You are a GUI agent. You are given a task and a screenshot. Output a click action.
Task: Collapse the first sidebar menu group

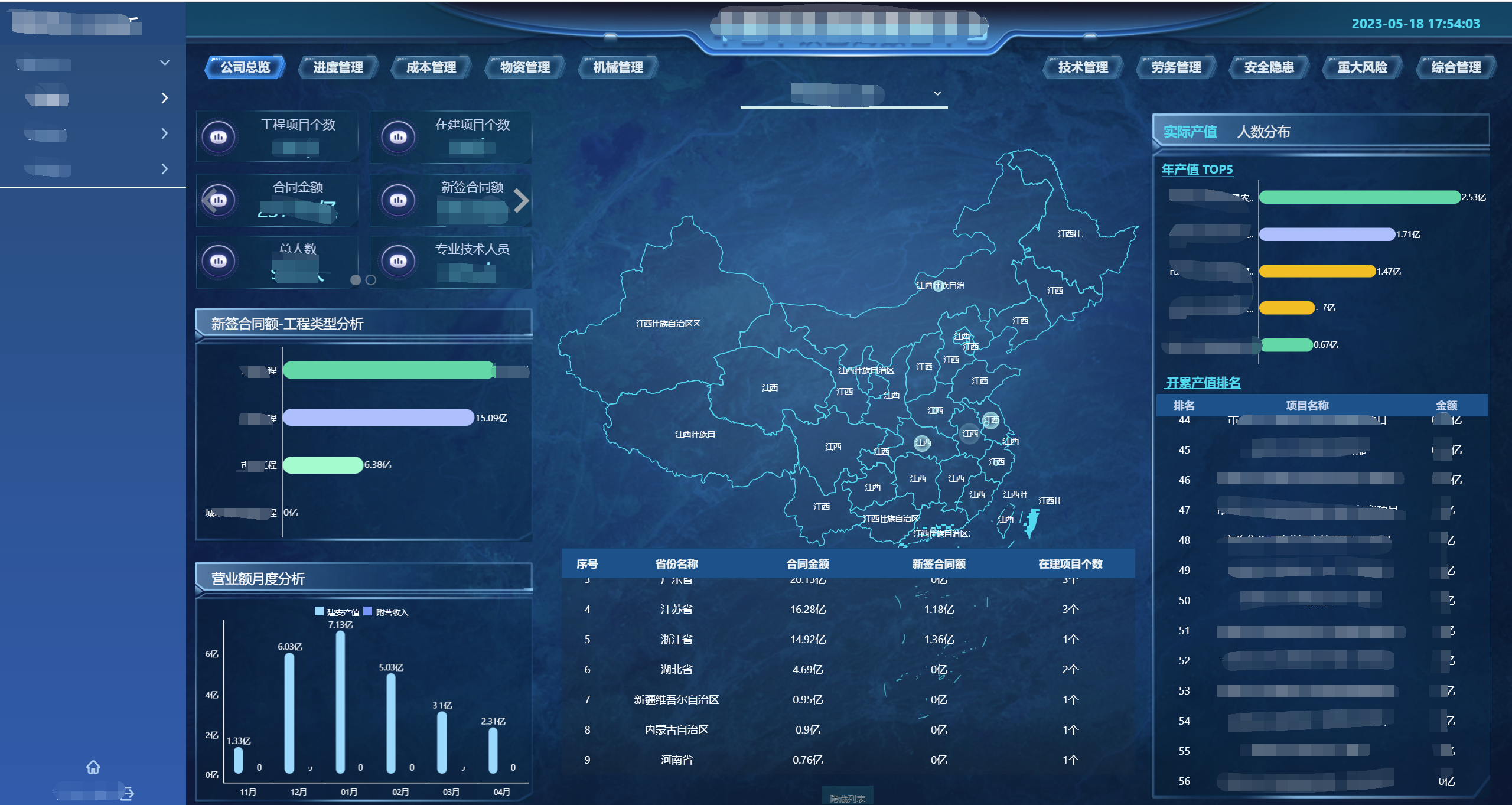[165, 63]
